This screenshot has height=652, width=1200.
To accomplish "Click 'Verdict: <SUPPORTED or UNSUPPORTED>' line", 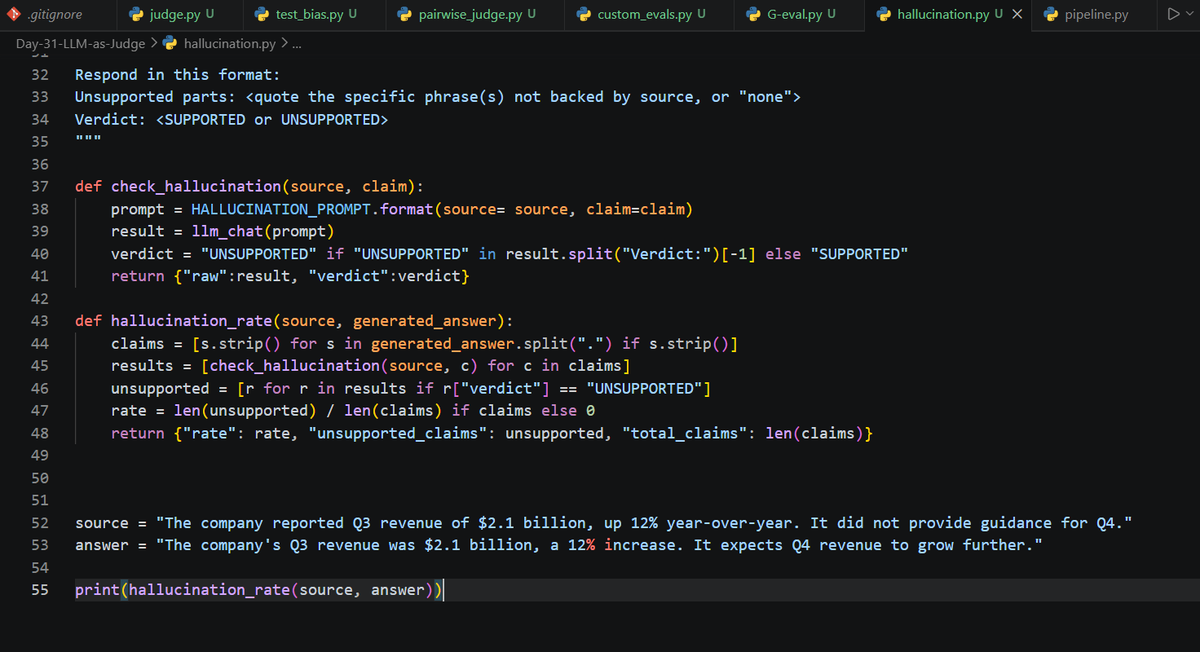I will 231,119.
